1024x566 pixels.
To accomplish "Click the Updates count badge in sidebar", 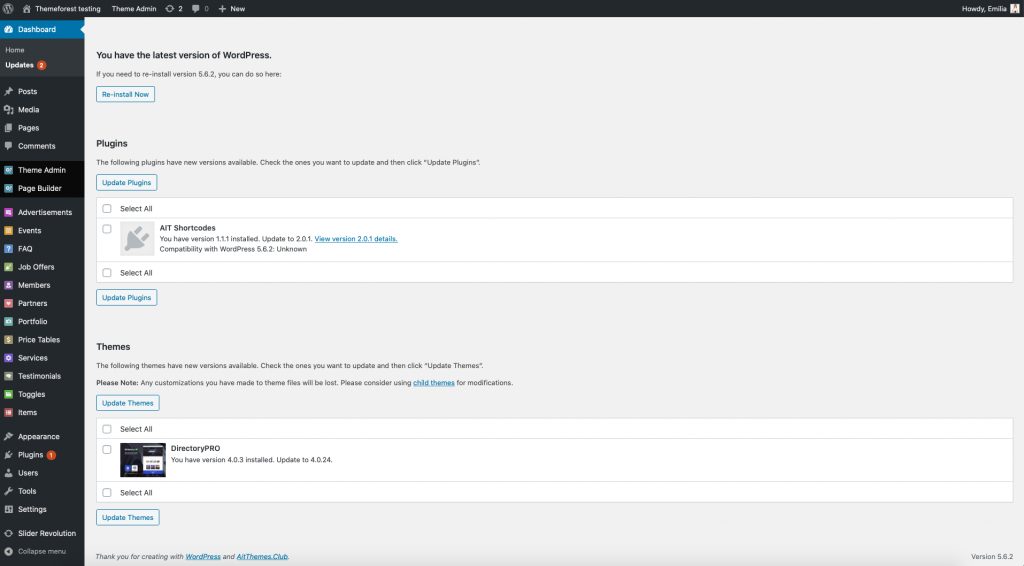I will click(x=42, y=65).
